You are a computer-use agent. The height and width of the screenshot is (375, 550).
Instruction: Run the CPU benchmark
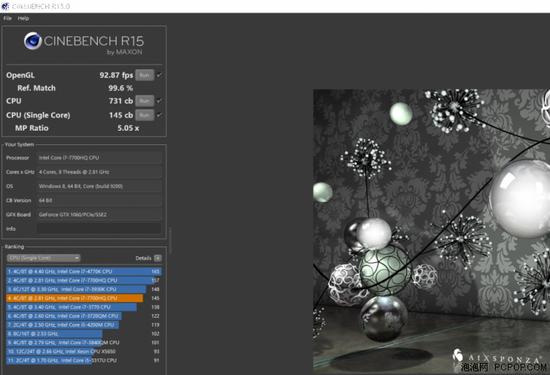pos(145,101)
